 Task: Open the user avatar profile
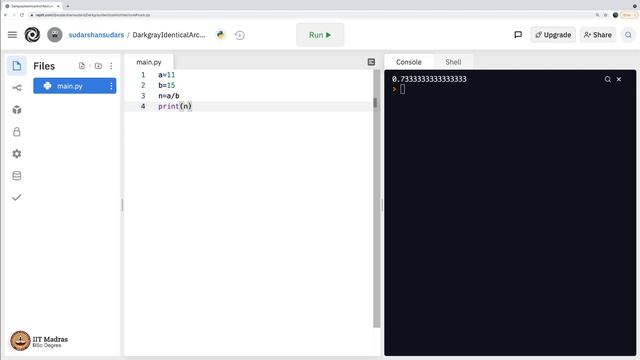tap(55, 35)
